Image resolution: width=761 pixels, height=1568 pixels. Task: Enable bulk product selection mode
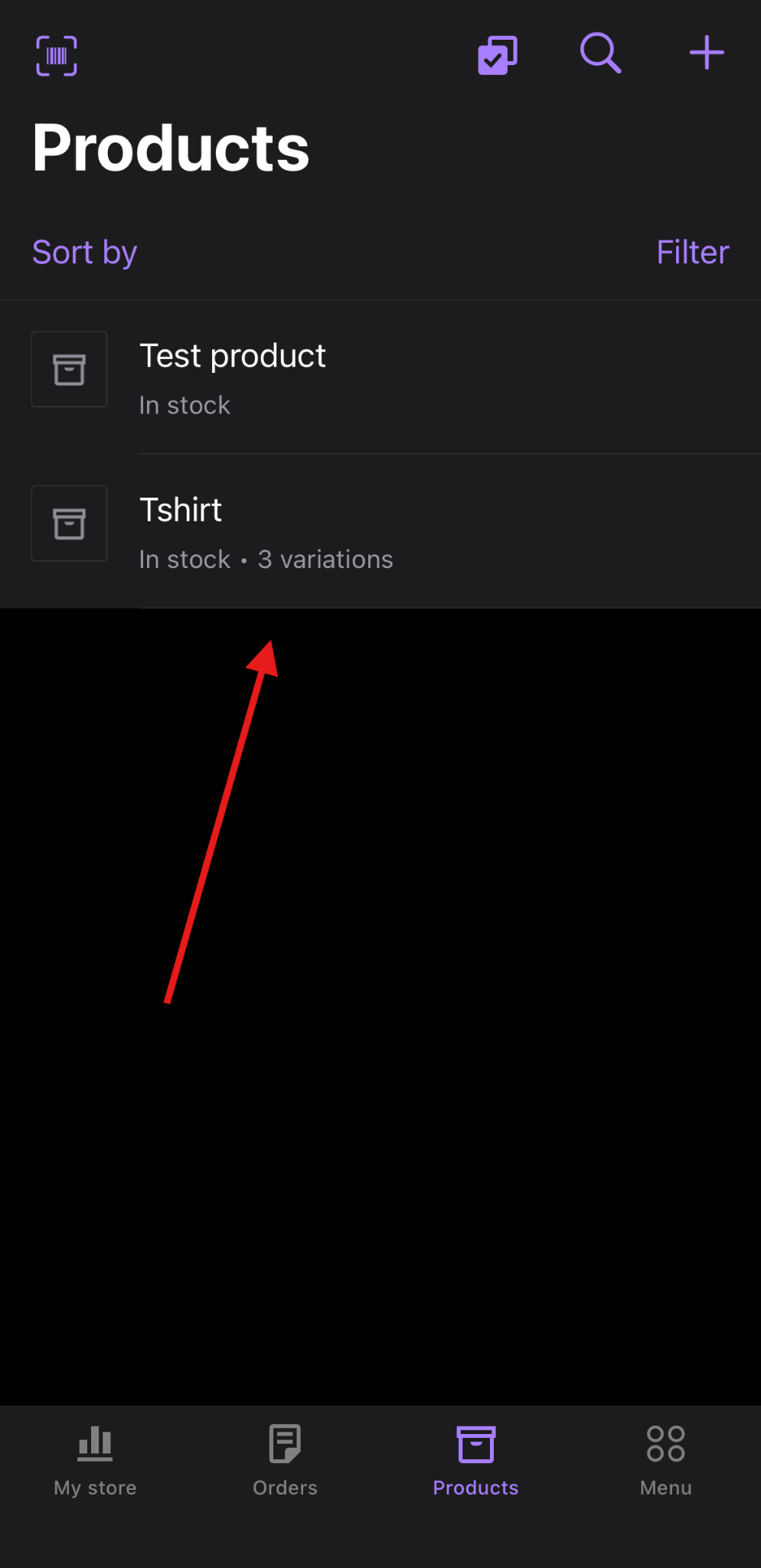[498, 55]
